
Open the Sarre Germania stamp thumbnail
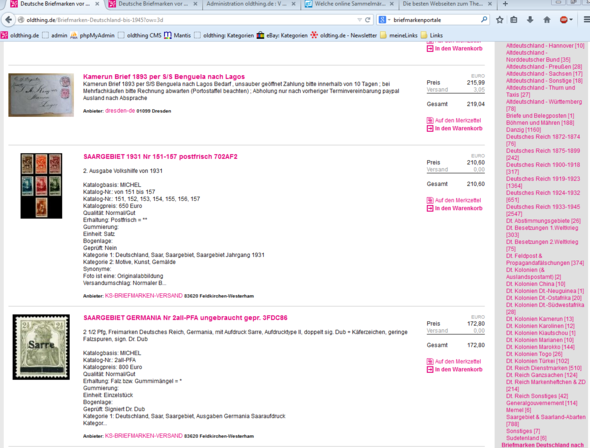(x=41, y=347)
